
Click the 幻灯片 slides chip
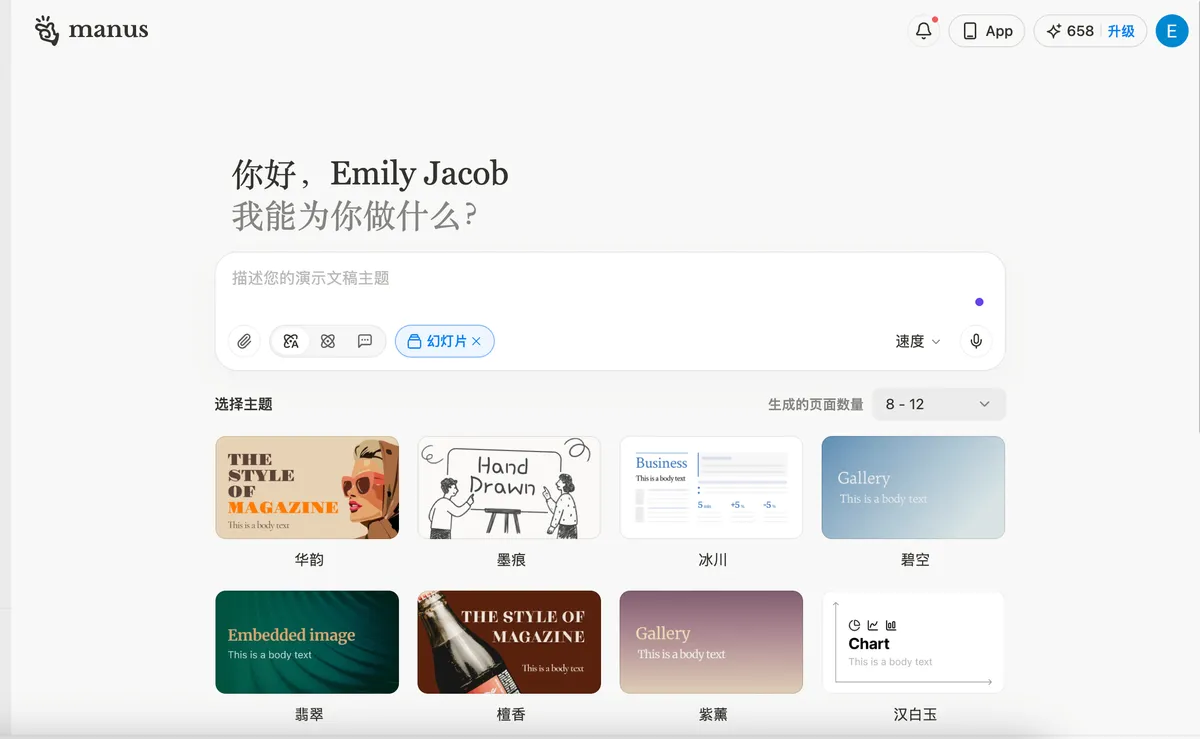(437, 341)
